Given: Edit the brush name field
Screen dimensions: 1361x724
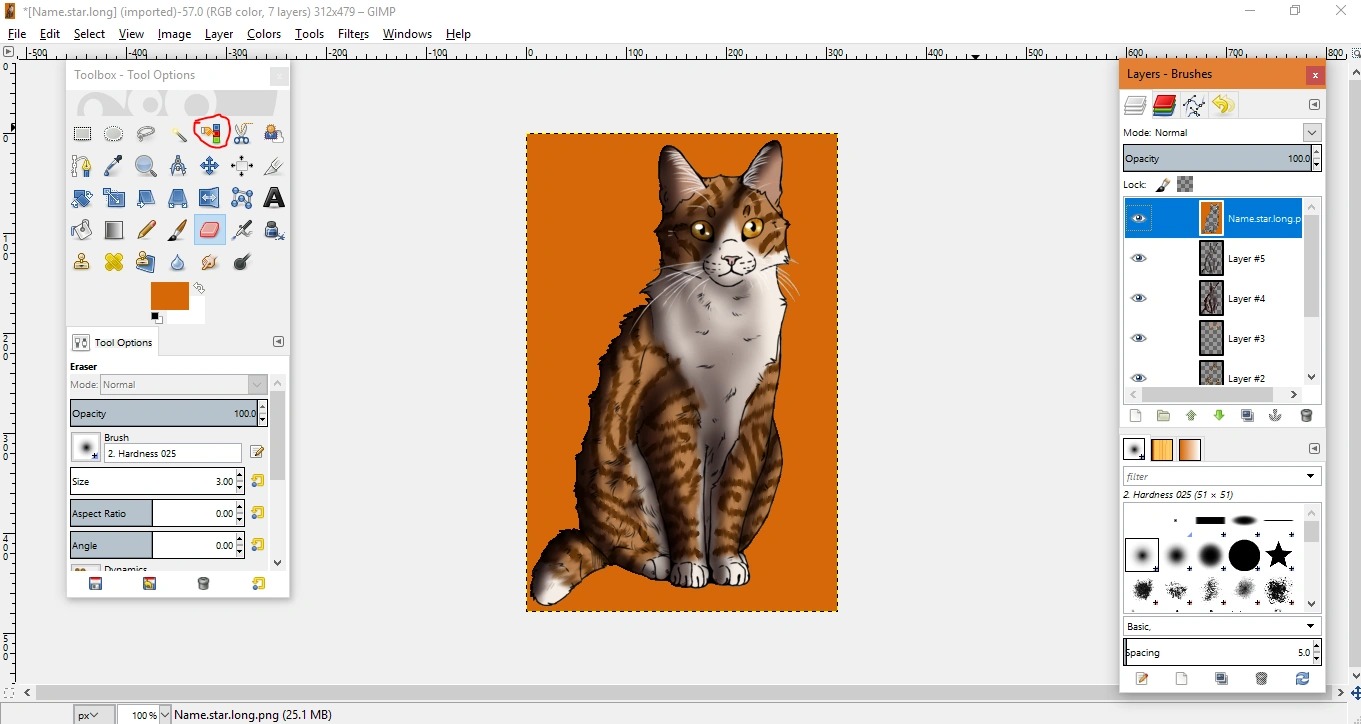Looking at the screenshot, I should 172,453.
